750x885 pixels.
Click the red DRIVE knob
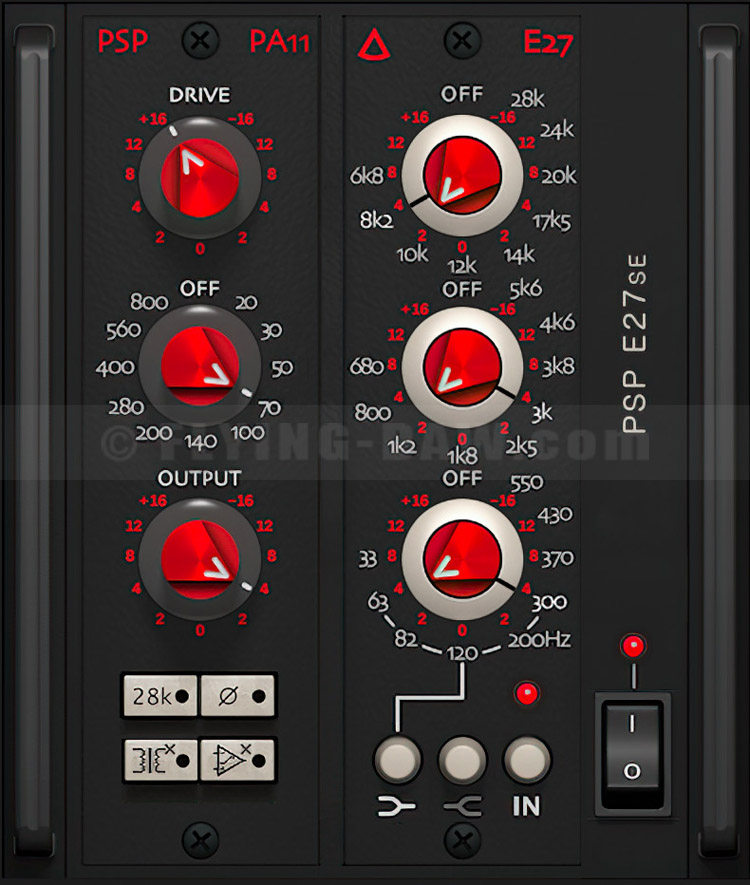pyautogui.click(x=200, y=178)
